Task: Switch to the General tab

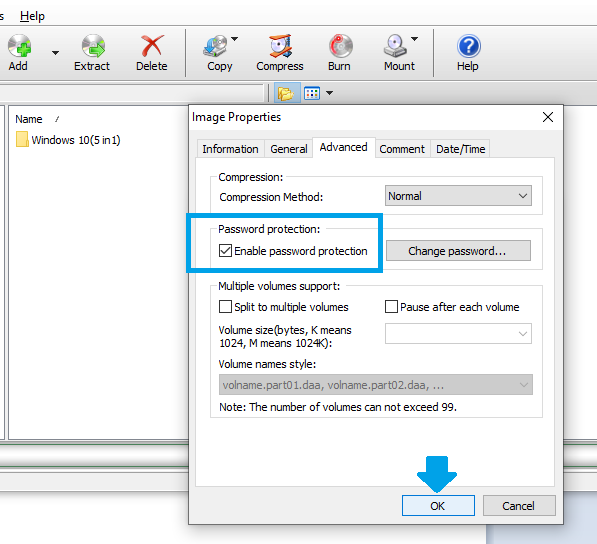Action: [289, 149]
